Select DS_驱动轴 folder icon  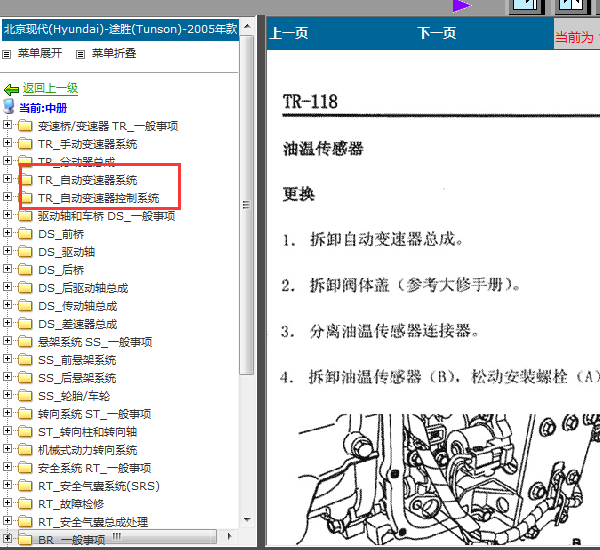pyautogui.click(x=25, y=251)
